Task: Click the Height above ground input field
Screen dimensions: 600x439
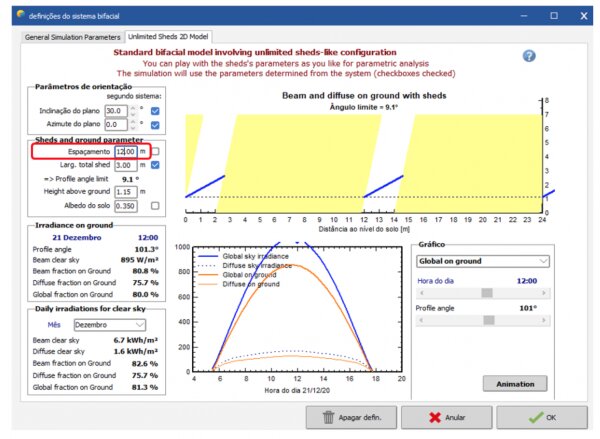Action: click(x=124, y=191)
